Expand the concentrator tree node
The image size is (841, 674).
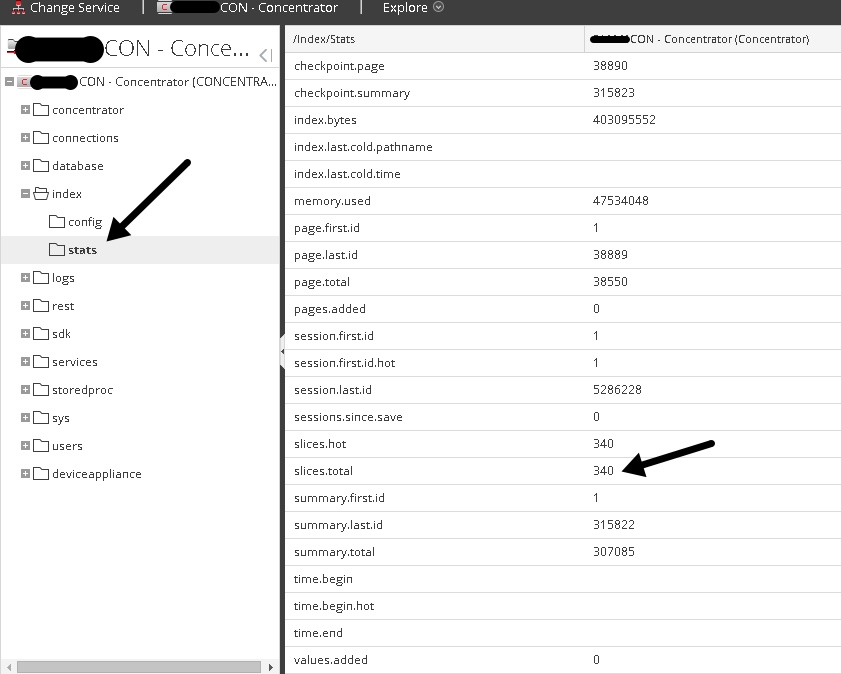[25, 109]
